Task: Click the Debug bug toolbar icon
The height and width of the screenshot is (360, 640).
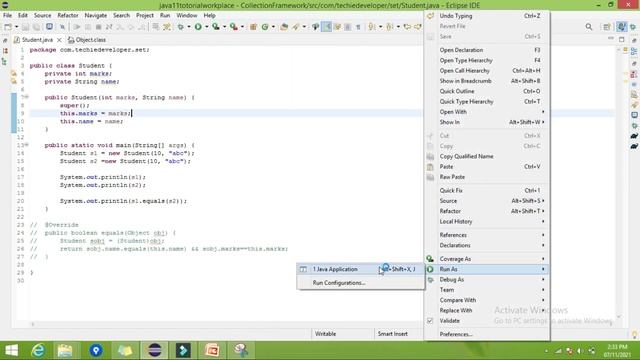Action: point(180,27)
